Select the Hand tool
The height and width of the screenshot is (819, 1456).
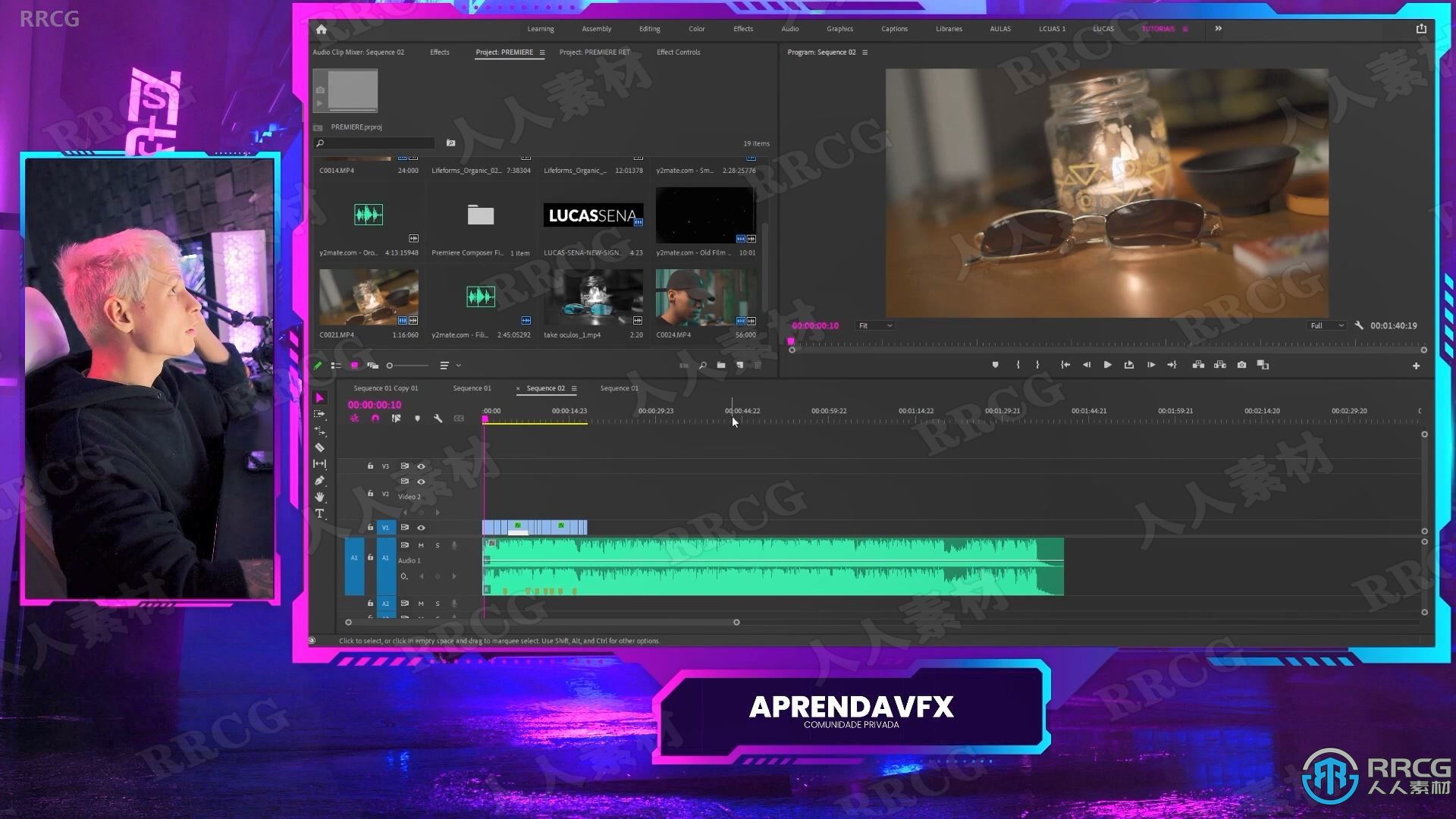click(x=319, y=497)
